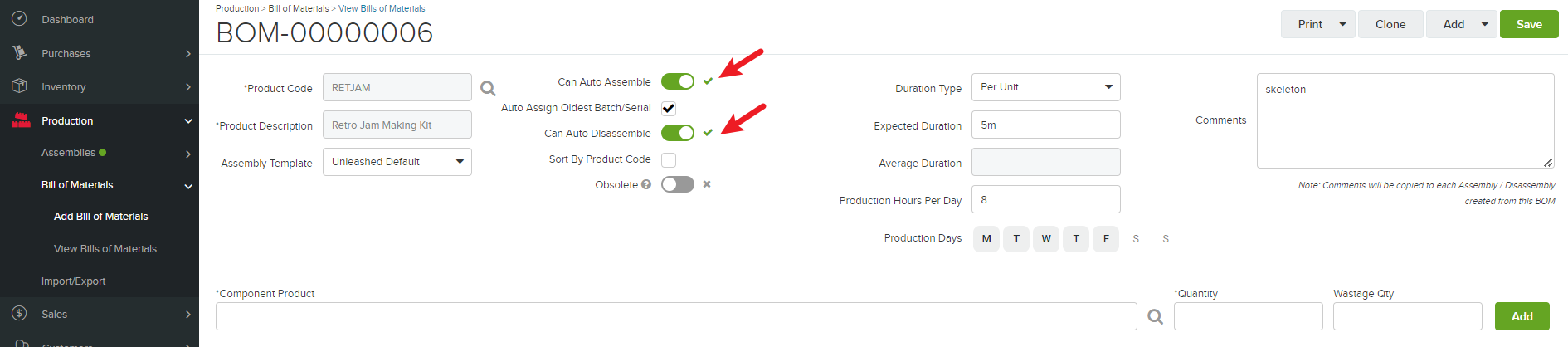Open the Assembly Template dropdown
This screenshot has height=347, width=1568.
tap(397, 162)
